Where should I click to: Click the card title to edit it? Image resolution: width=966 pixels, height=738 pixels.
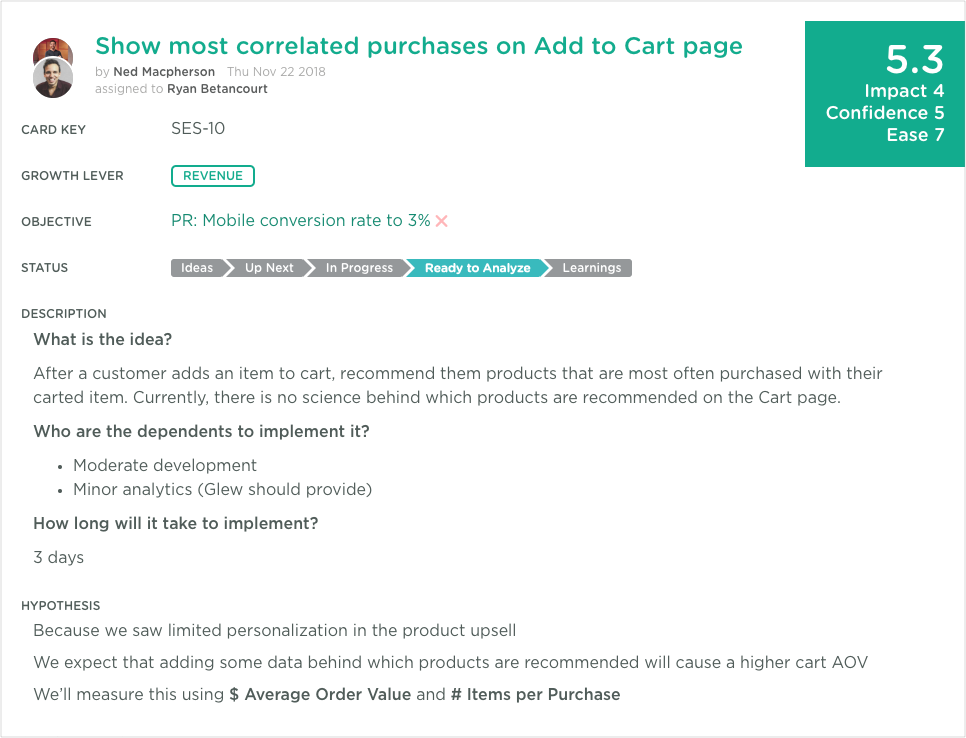click(x=419, y=46)
